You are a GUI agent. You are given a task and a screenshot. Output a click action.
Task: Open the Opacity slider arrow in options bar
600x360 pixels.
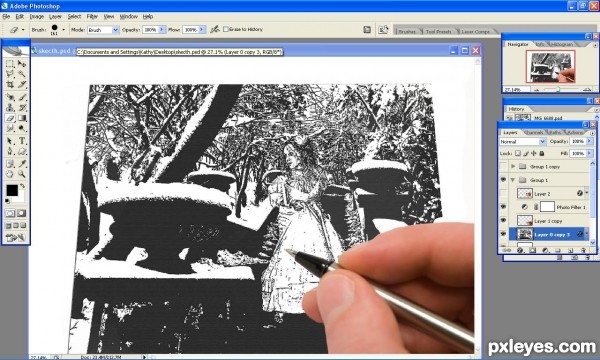[162, 29]
